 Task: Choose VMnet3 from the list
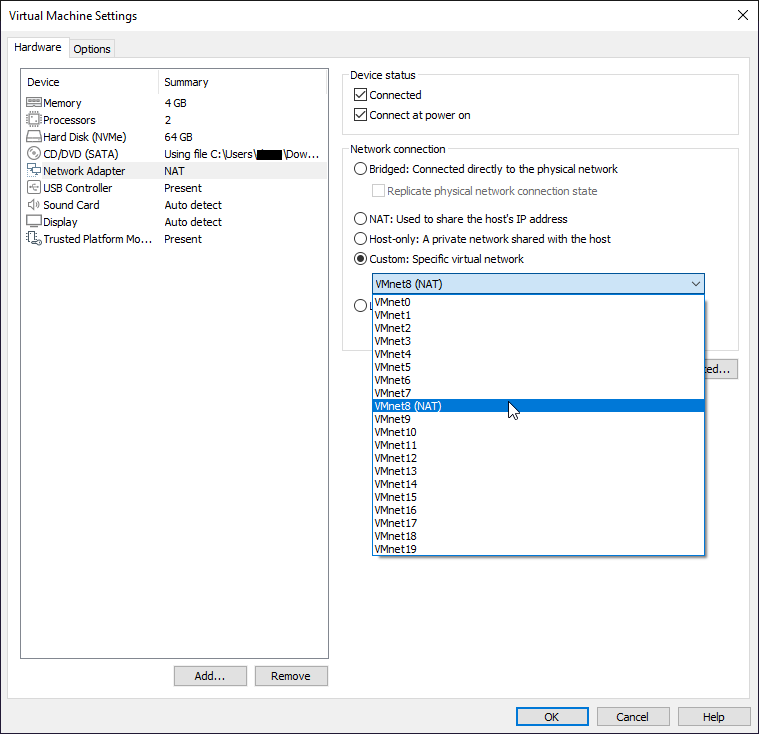click(538, 341)
